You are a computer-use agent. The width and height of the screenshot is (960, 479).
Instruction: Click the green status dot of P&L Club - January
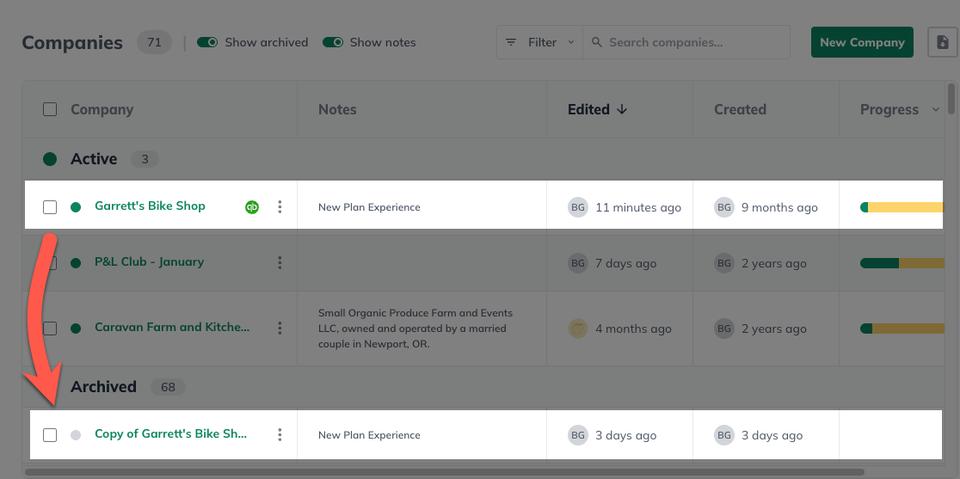coord(75,263)
